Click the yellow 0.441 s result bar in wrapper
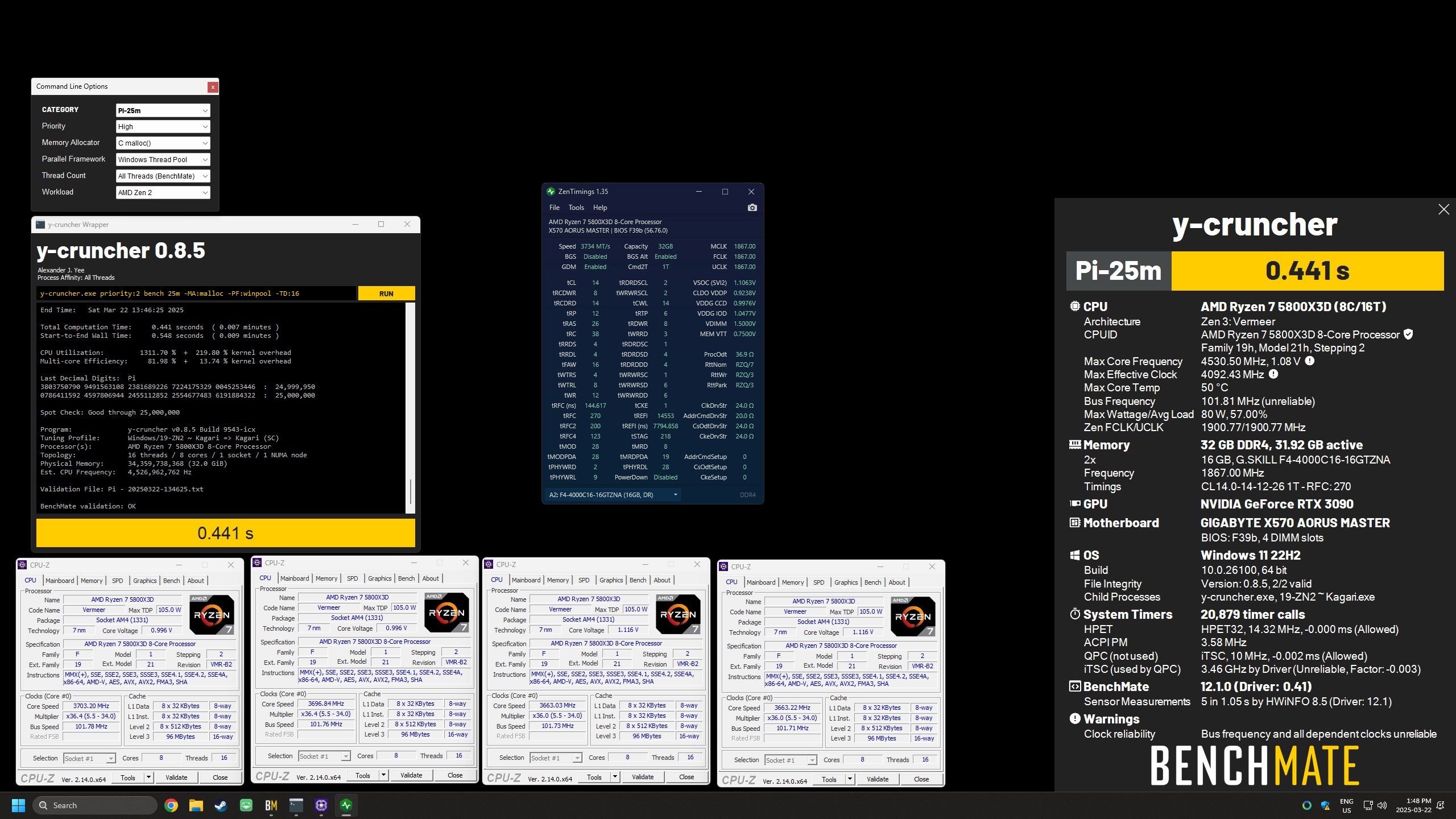 [226, 533]
